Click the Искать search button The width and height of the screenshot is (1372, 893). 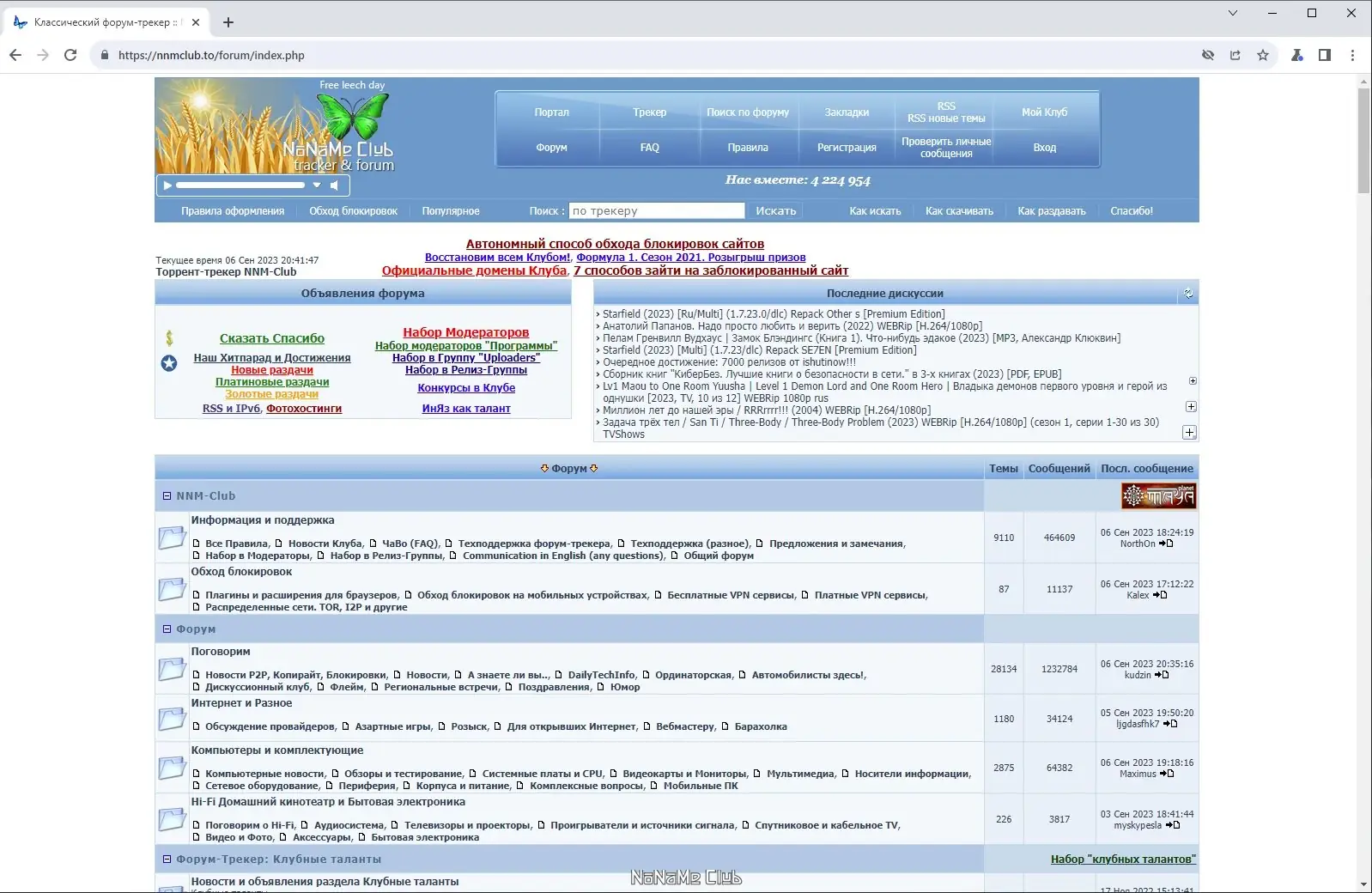tap(776, 210)
